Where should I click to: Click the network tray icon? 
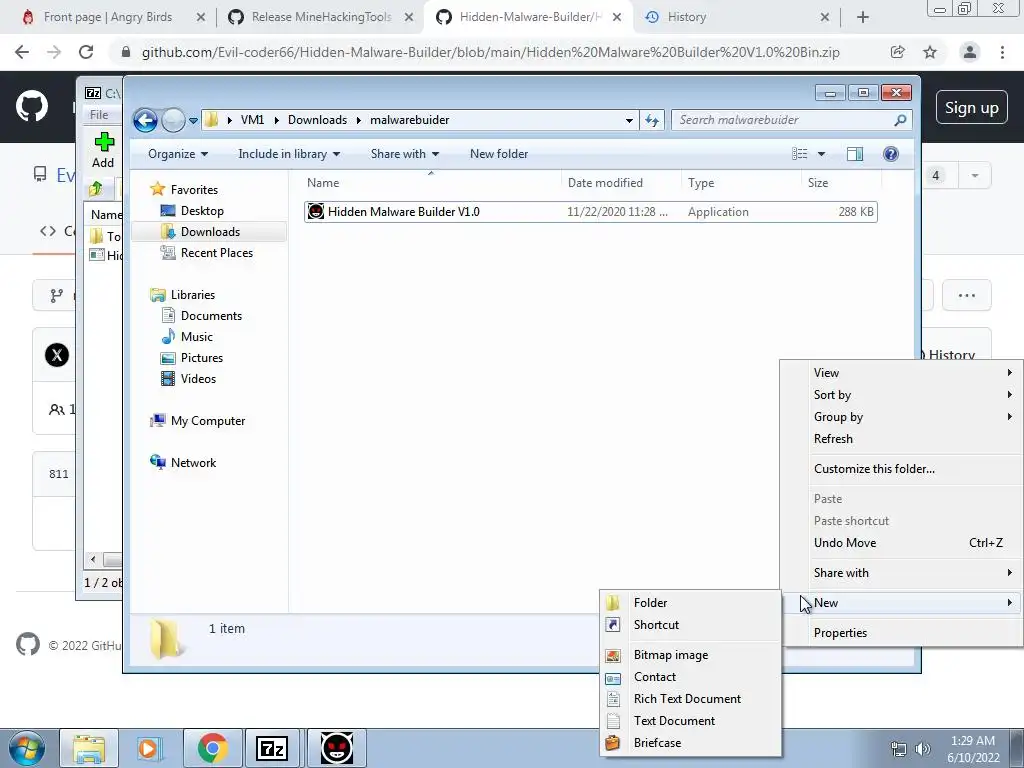click(x=899, y=749)
